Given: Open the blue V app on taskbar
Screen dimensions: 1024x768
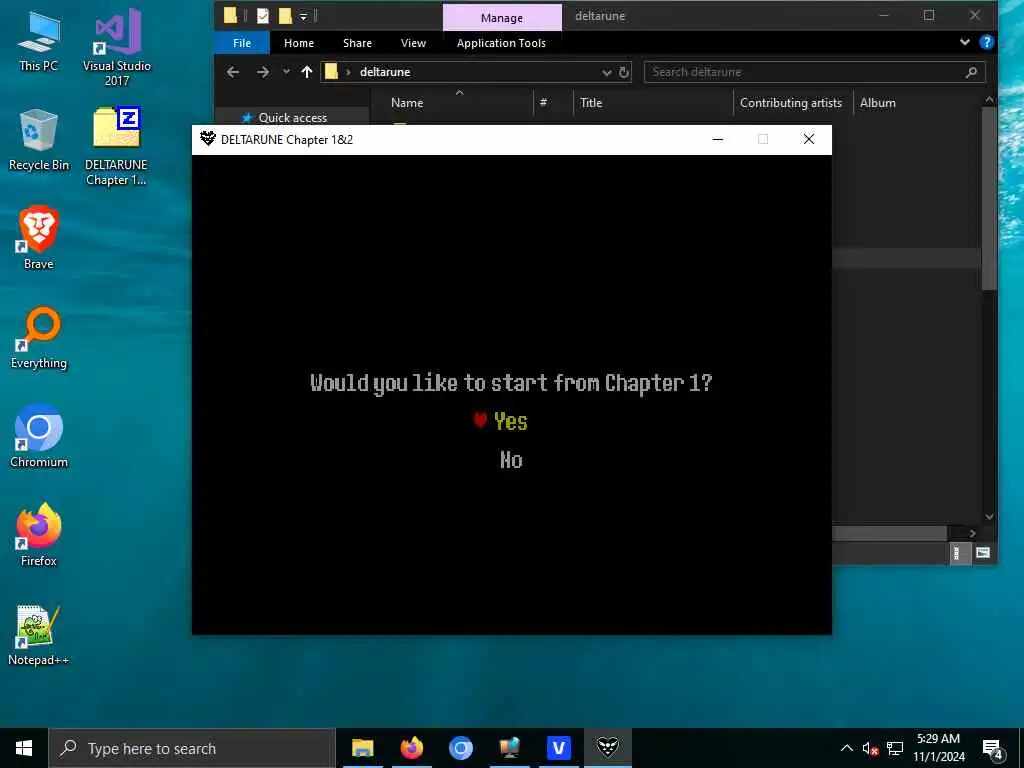Looking at the screenshot, I should (558, 748).
